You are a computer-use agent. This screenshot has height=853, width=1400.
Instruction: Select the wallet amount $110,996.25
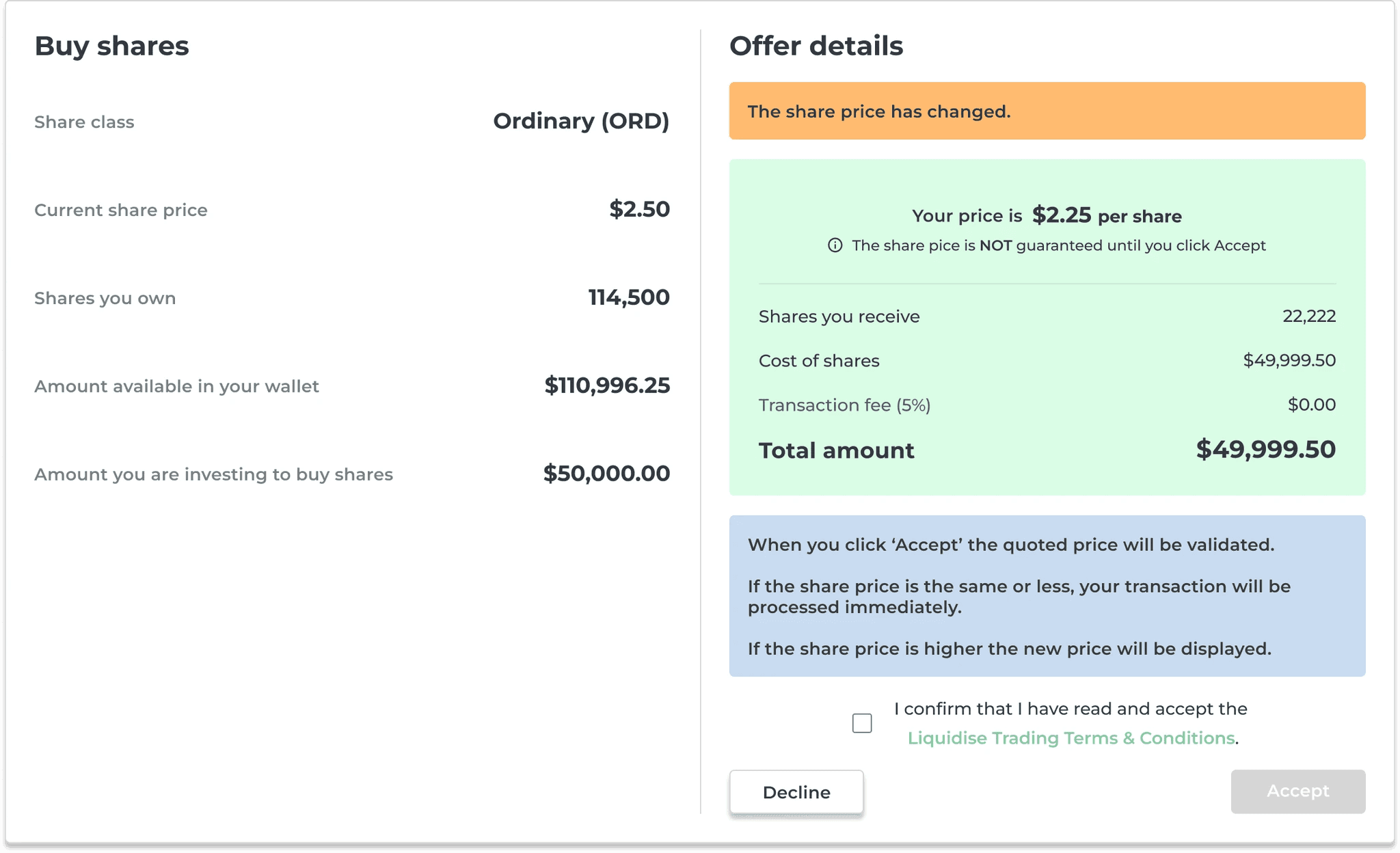607,385
